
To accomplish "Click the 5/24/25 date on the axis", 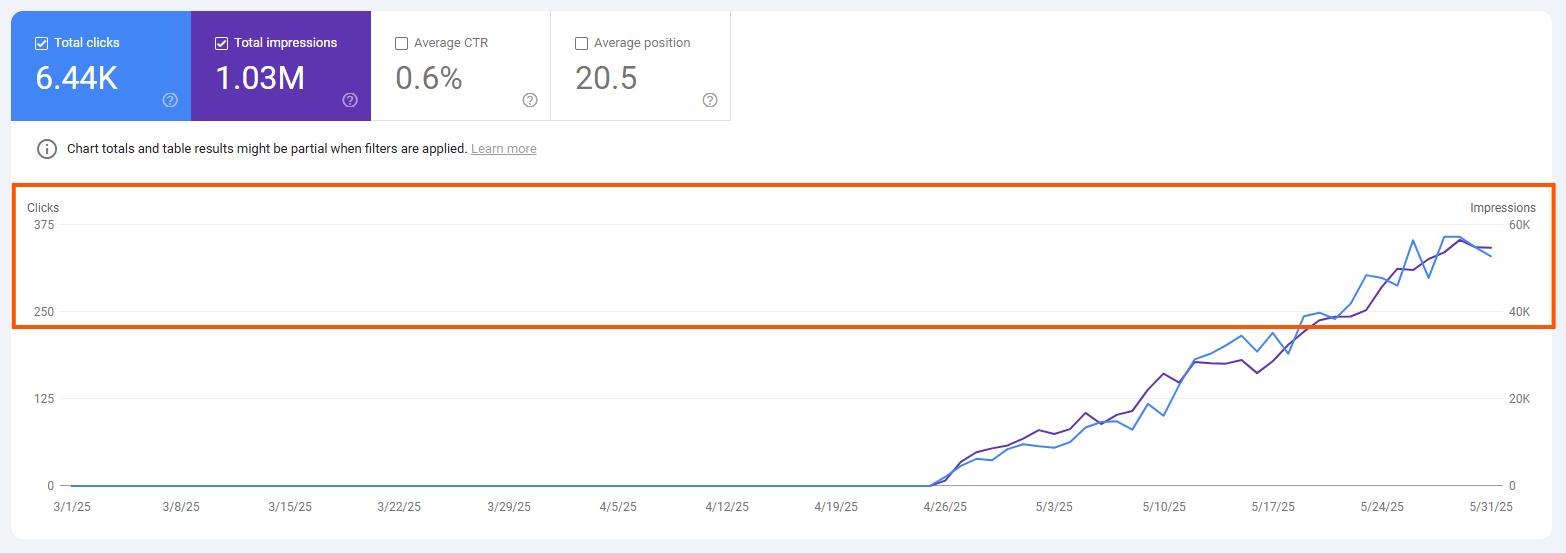I will pos(1382,507).
